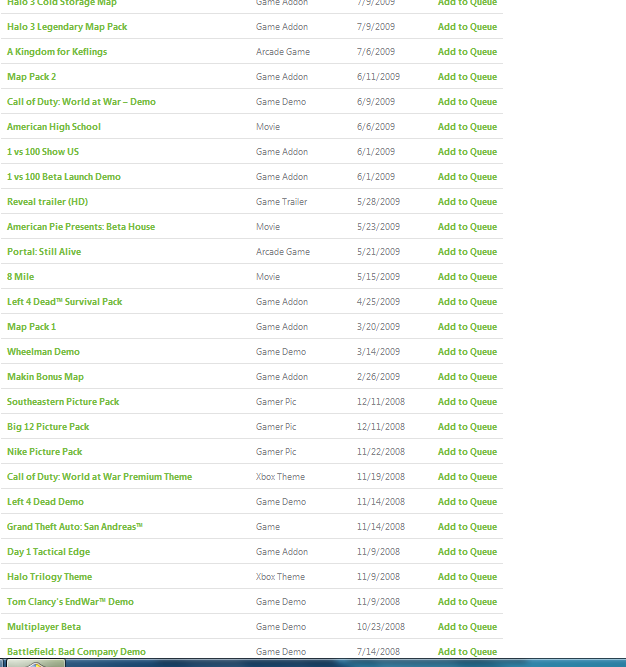The image size is (626, 667).
Task: Open 1 vs 100 Beta Launch Demo link
Action: 64,177
